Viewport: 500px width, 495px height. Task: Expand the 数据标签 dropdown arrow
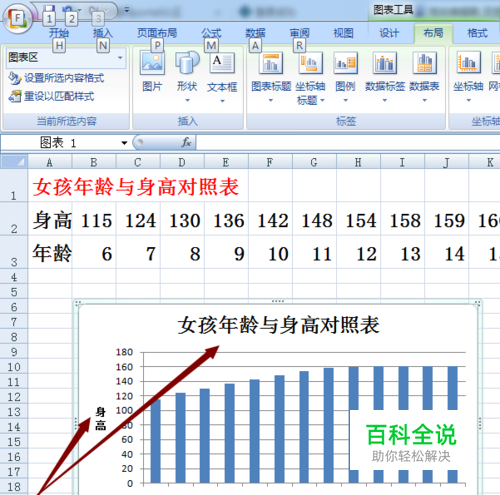tap(385, 100)
